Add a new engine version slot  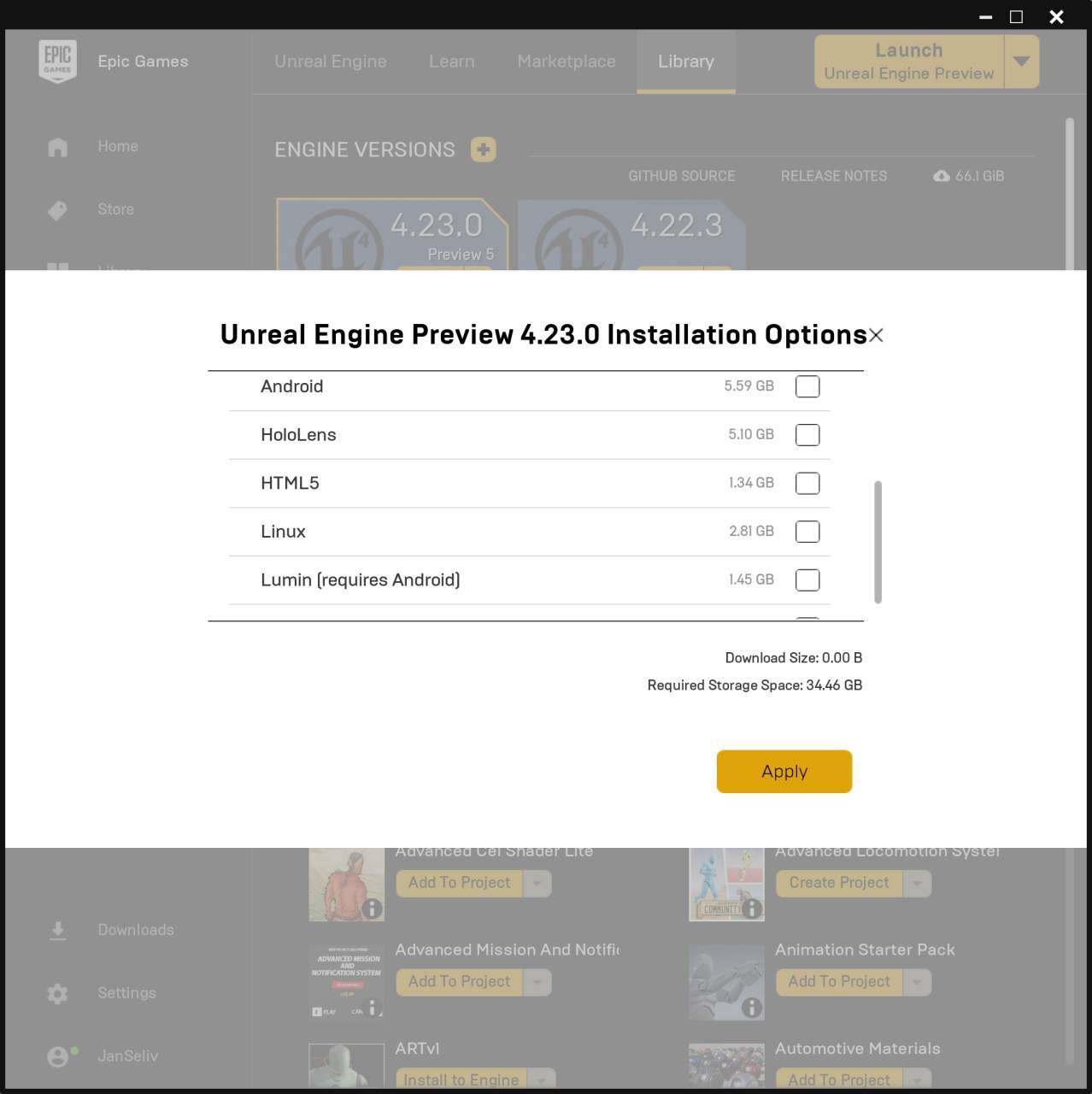click(x=483, y=150)
